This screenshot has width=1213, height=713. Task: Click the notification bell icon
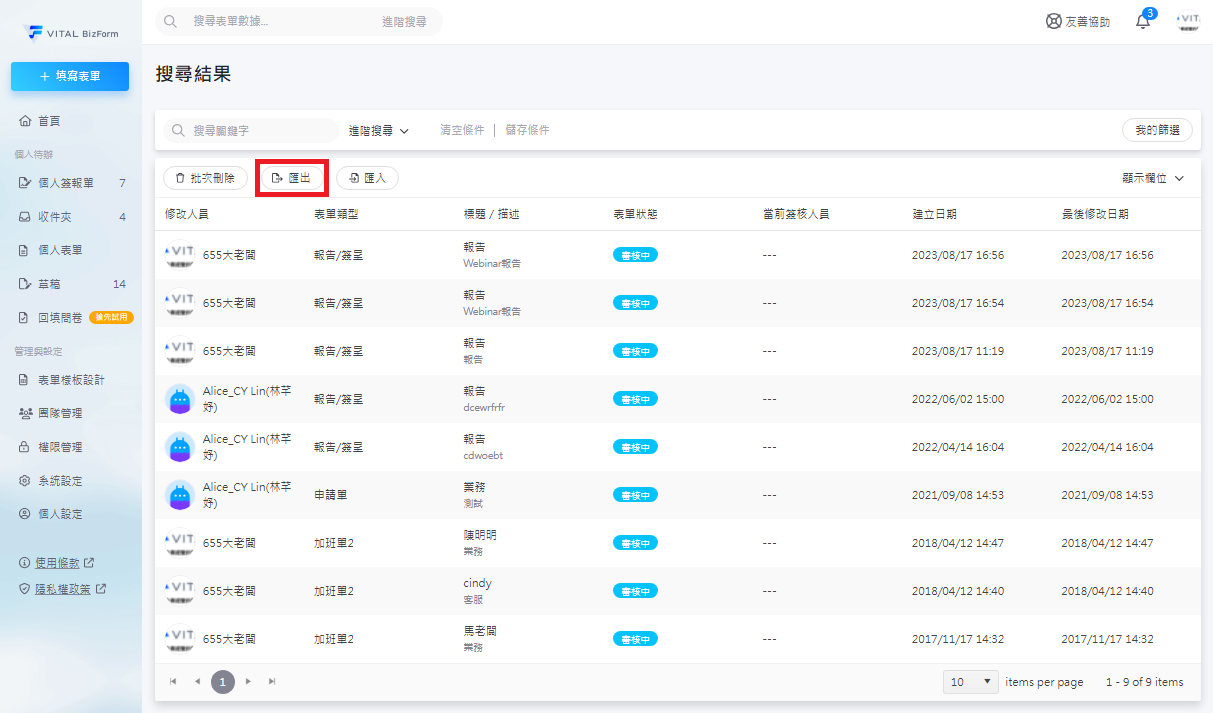click(x=1143, y=21)
